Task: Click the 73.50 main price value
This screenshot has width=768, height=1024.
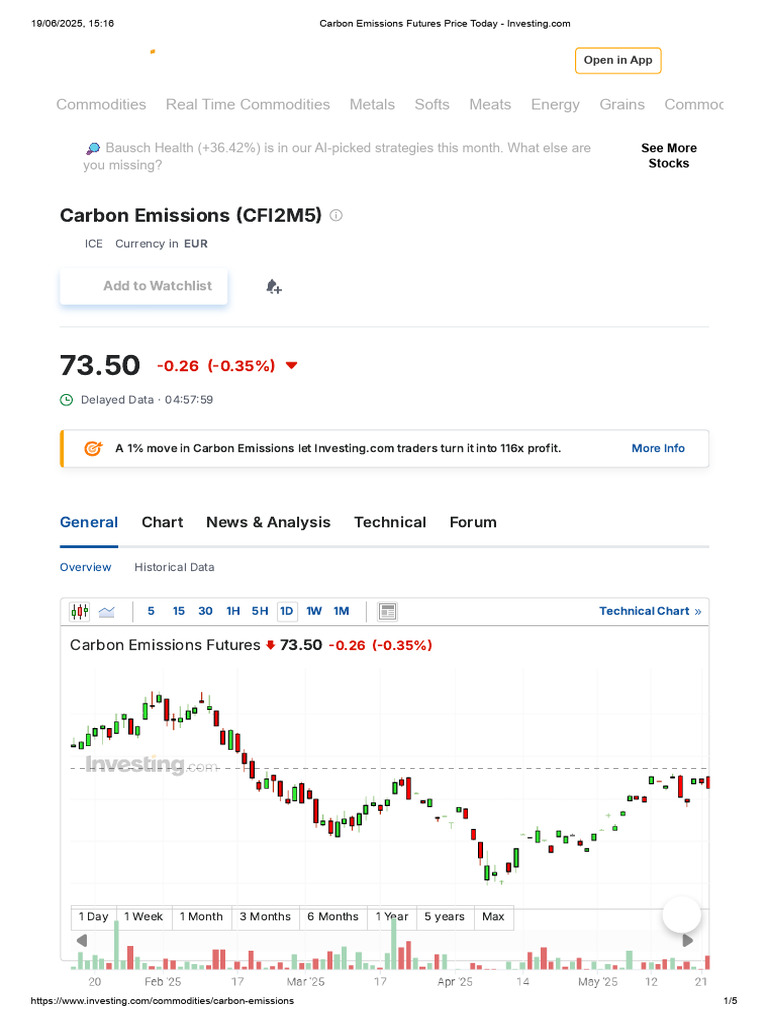Action: tap(100, 366)
